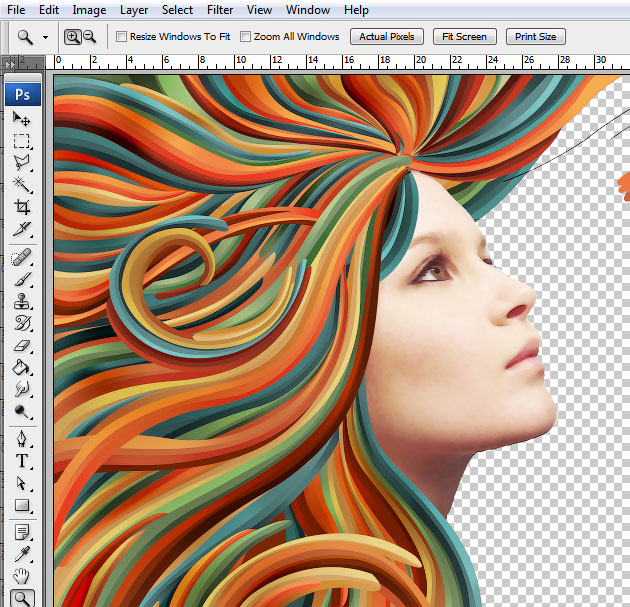
Task: Select the Brush tool
Action: tap(22, 279)
